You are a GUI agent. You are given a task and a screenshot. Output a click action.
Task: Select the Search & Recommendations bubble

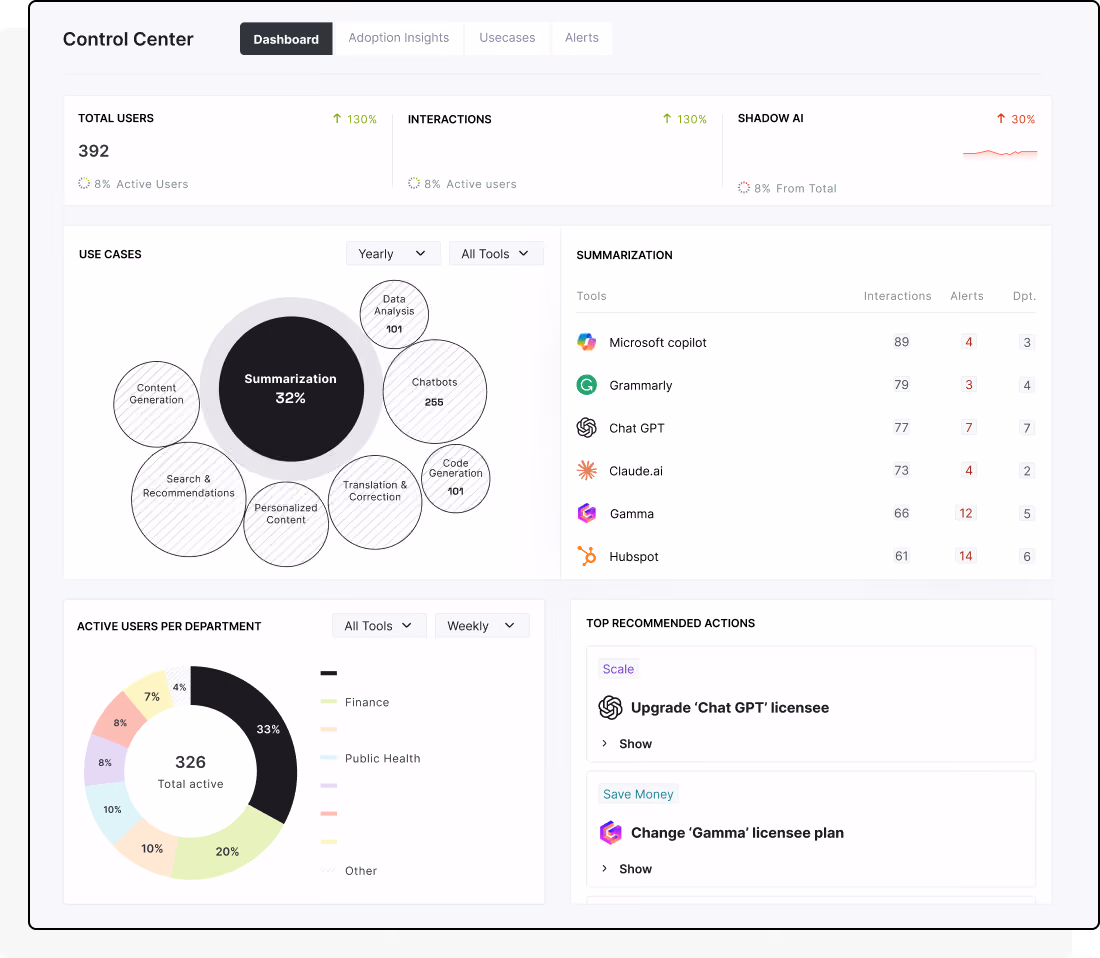click(x=189, y=499)
